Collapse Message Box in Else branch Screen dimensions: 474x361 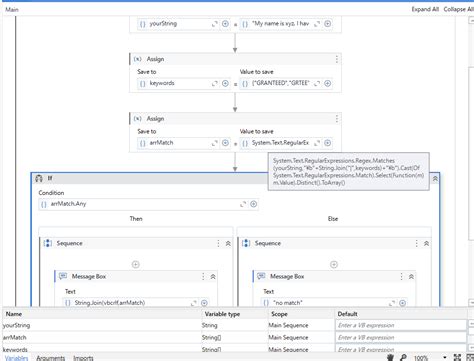411,277
